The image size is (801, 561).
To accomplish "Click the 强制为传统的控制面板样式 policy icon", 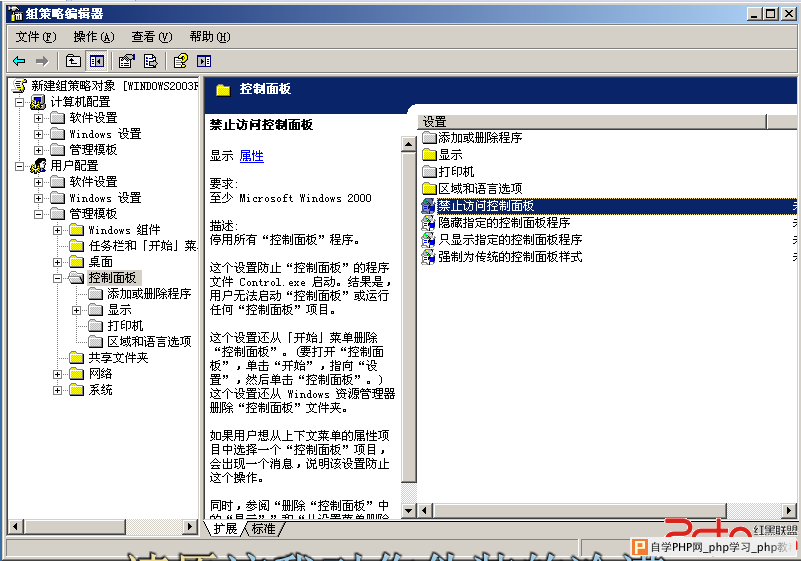I will (x=428, y=256).
